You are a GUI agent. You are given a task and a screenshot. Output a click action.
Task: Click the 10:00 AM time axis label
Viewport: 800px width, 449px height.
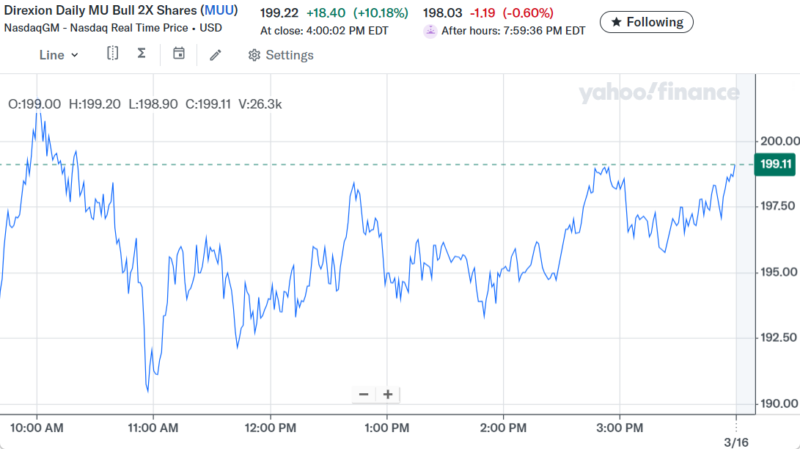tap(37, 427)
